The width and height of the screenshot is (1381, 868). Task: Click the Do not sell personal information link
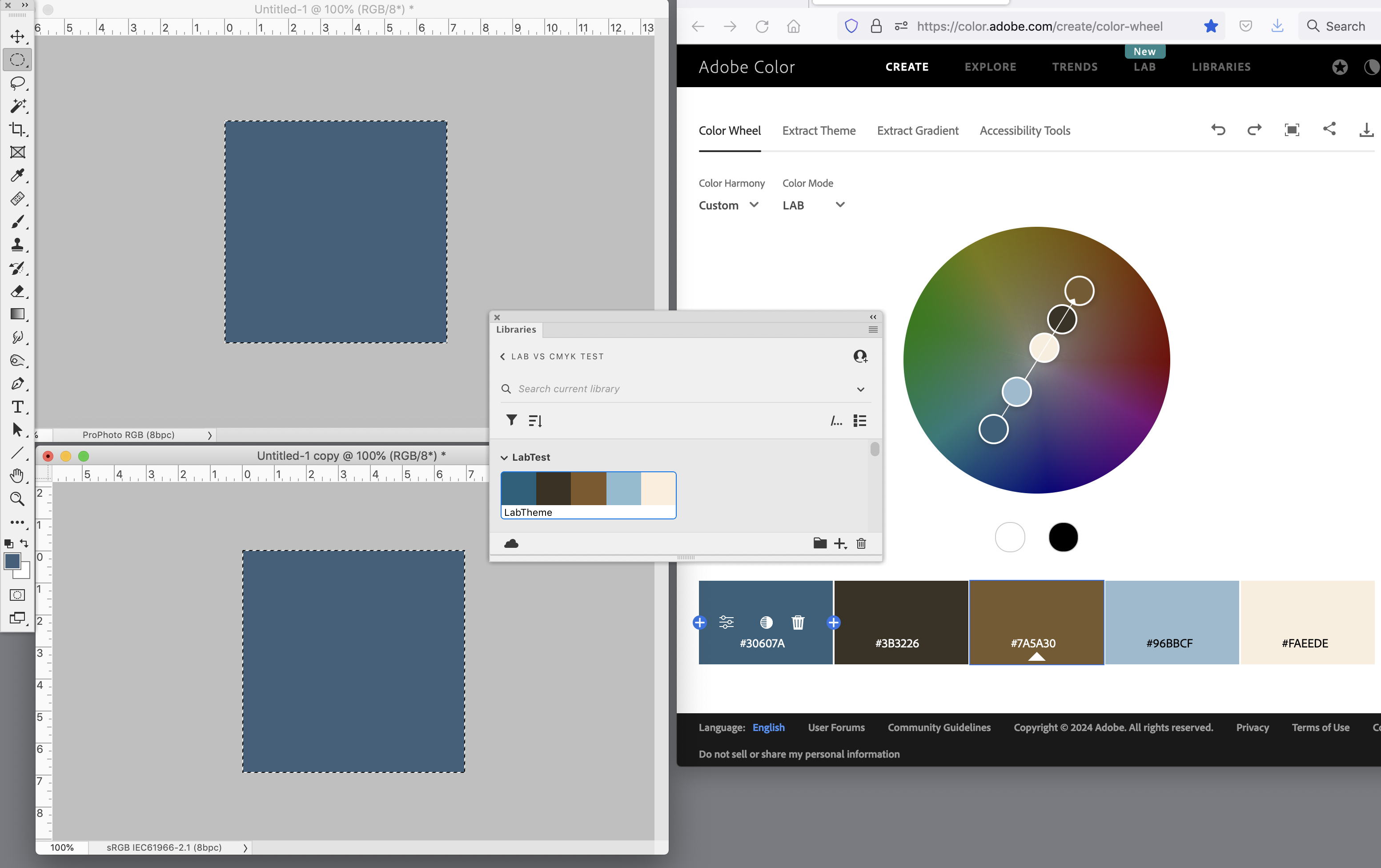(798, 754)
